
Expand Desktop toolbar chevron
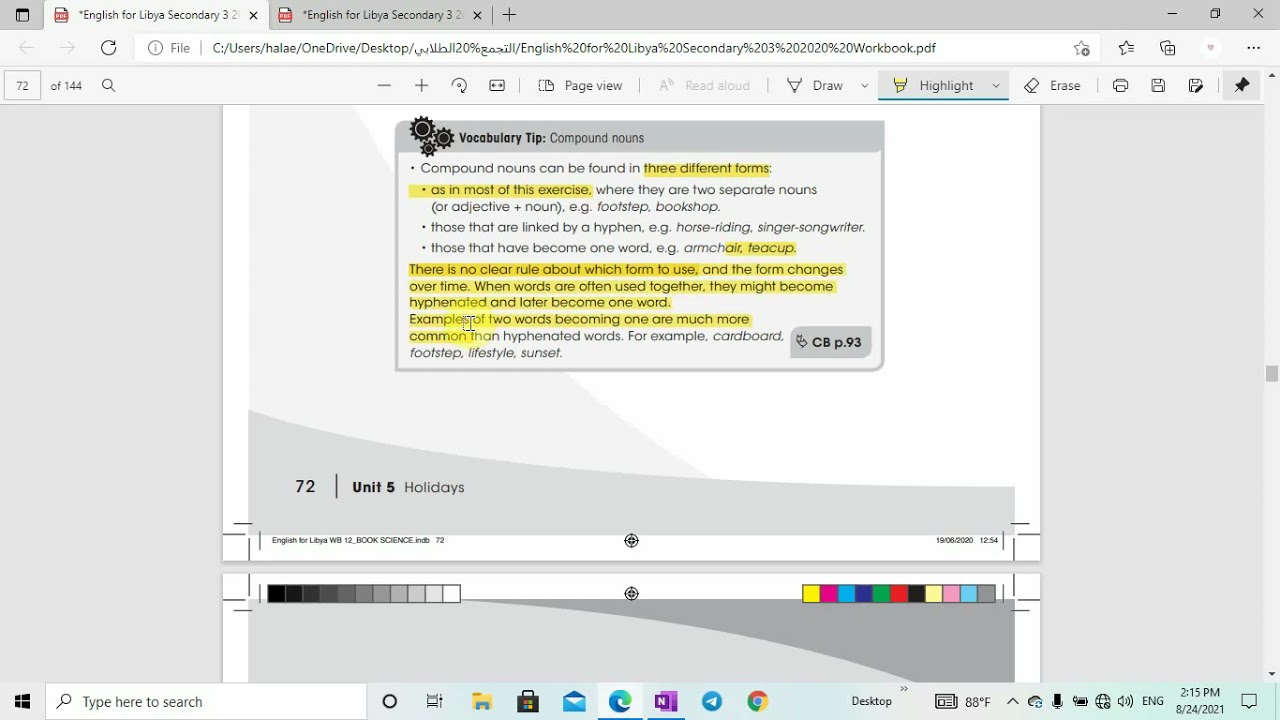[904, 689]
